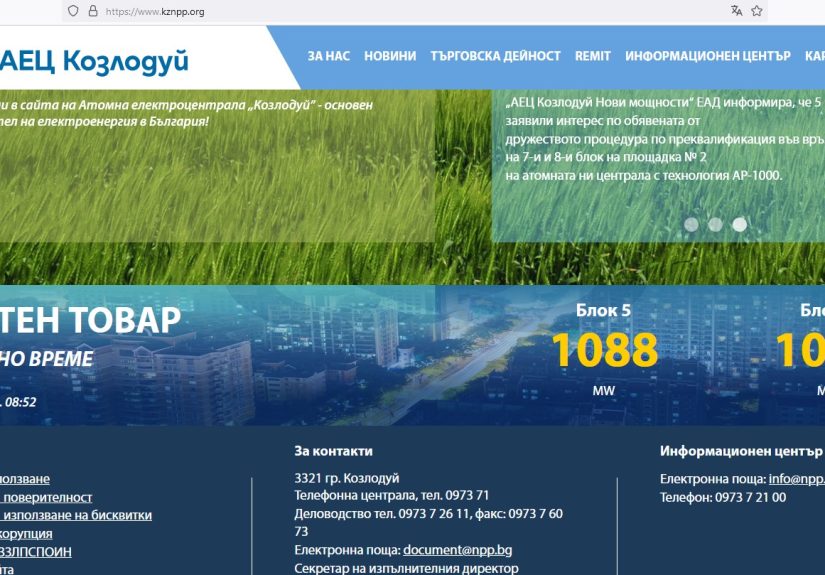Screen dimensions: 825x575
Task: Select the second carousel slide dot
Action: (715, 224)
